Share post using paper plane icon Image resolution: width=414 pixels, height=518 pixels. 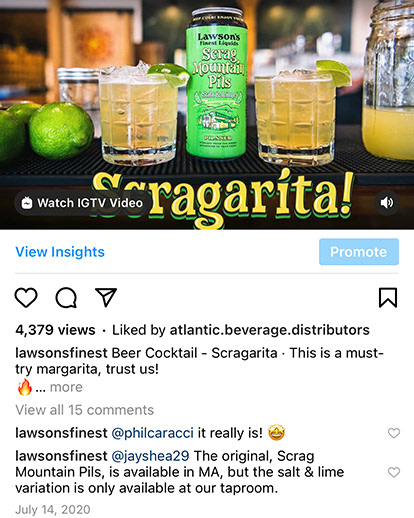tap(106, 297)
